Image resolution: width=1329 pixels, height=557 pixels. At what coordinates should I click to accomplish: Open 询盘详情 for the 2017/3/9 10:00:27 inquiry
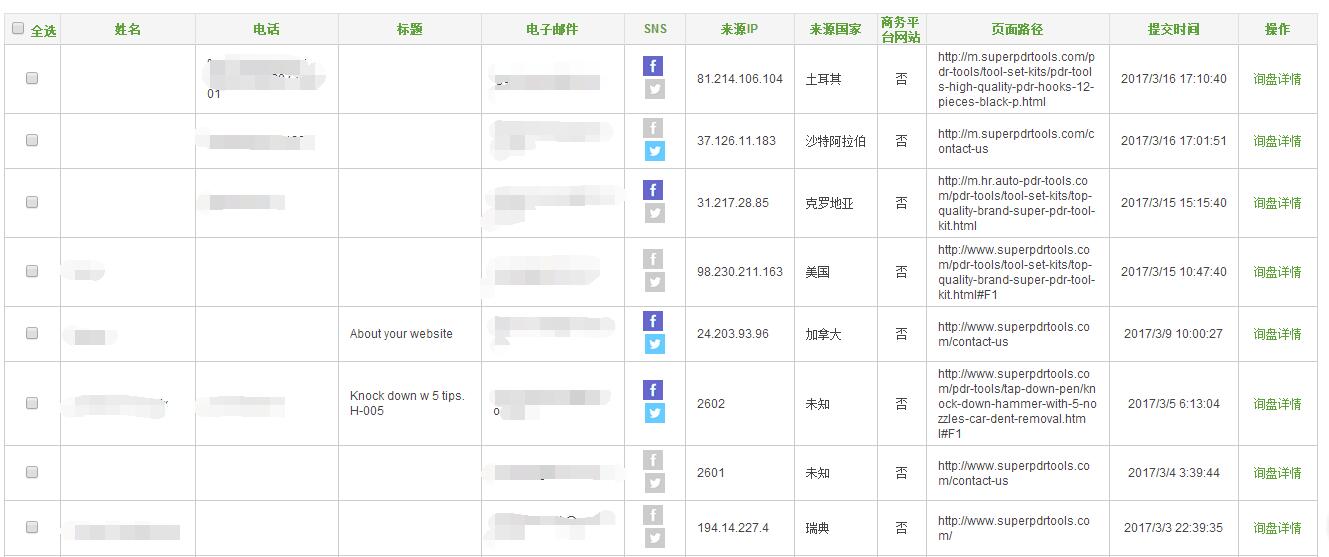pos(1277,334)
